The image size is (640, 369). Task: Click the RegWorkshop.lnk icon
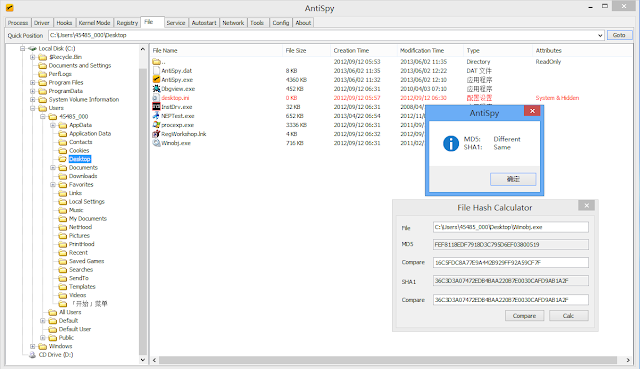click(x=156, y=133)
